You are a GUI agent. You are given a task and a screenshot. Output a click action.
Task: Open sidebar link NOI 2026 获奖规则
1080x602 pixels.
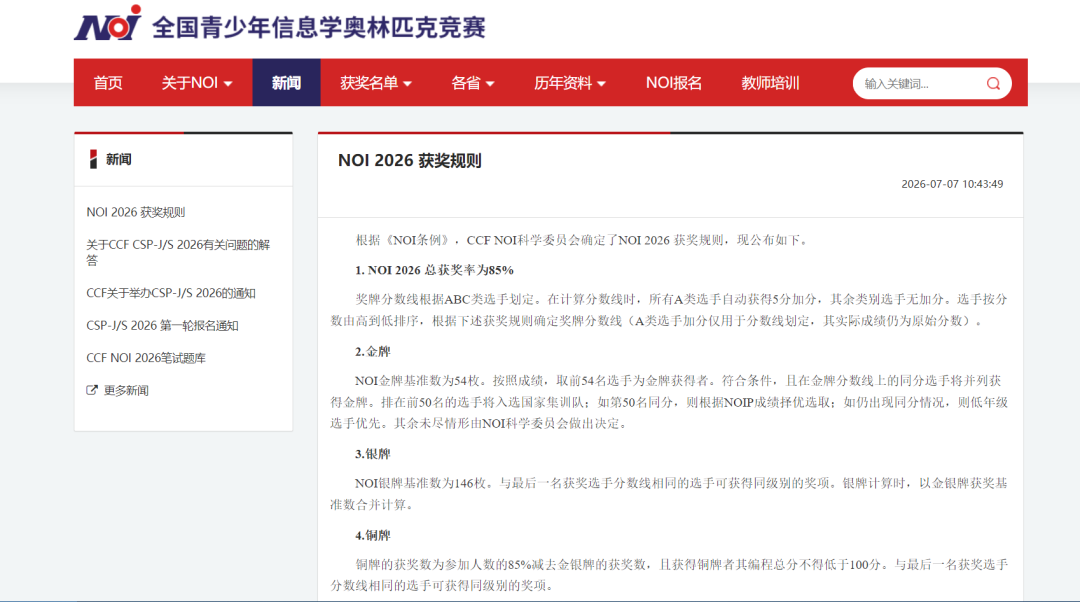point(136,212)
